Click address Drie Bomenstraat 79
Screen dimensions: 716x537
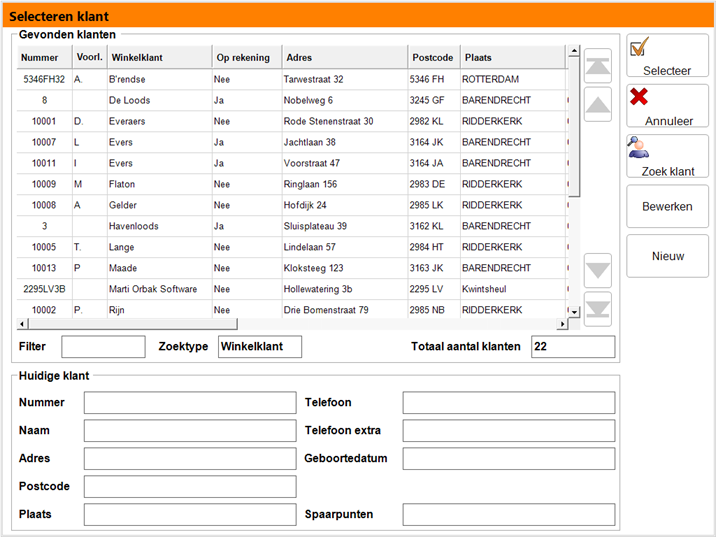pos(326,311)
